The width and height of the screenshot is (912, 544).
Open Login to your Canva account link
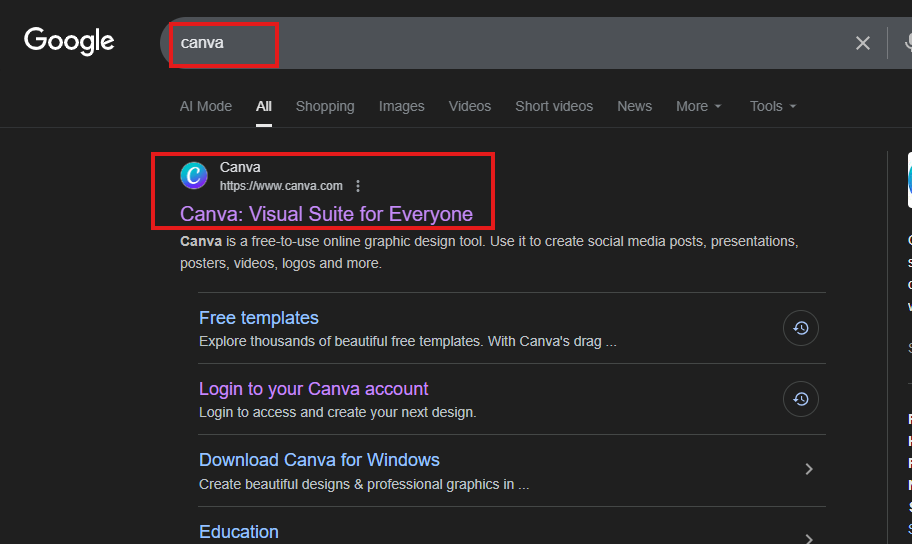pyautogui.click(x=314, y=389)
